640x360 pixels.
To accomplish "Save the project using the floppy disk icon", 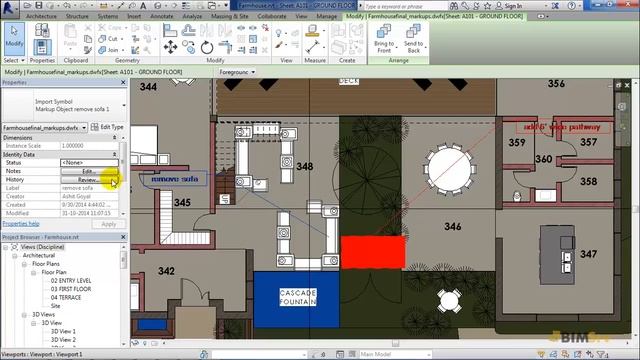I will pyautogui.click(x=39, y=5).
